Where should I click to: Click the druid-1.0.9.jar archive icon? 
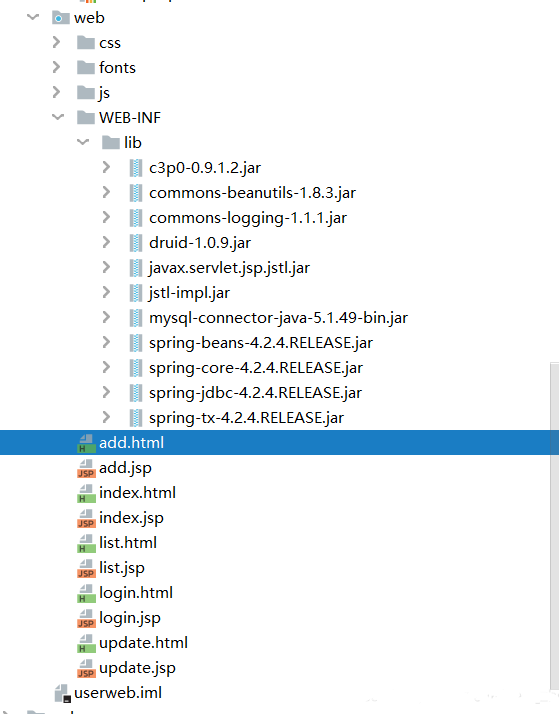(136, 243)
